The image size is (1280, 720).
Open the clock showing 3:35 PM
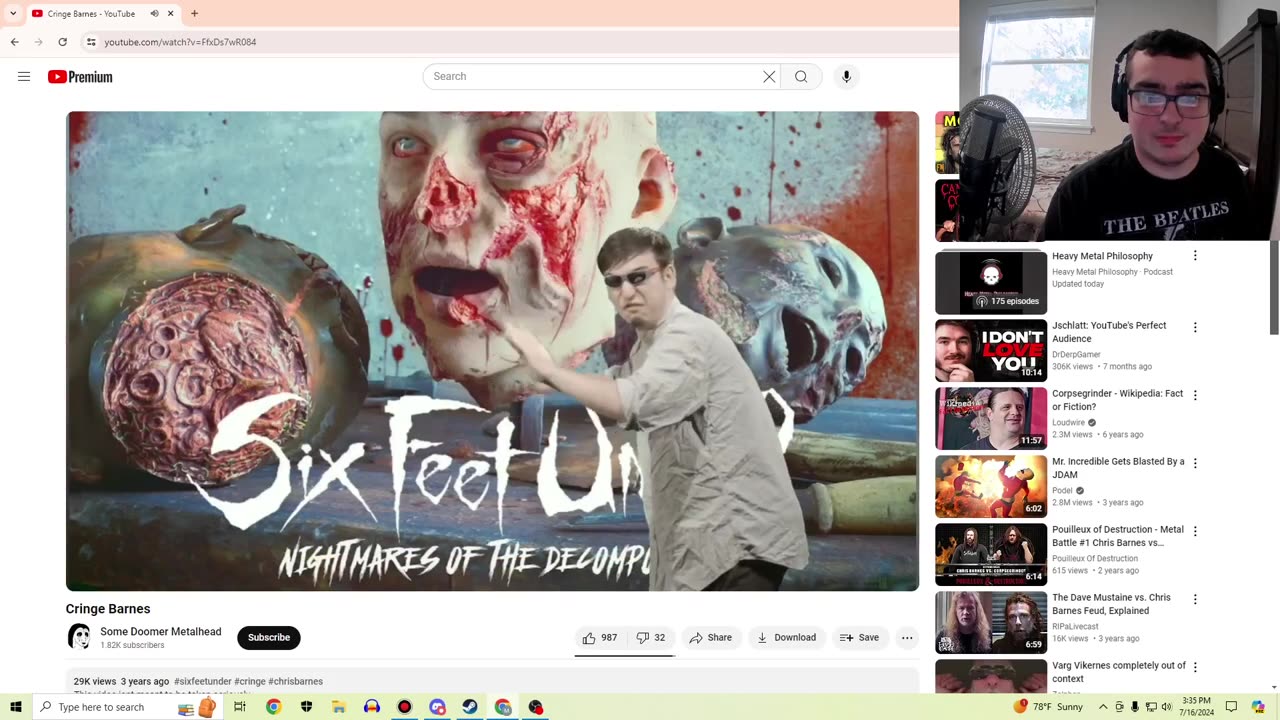[1196, 707]
